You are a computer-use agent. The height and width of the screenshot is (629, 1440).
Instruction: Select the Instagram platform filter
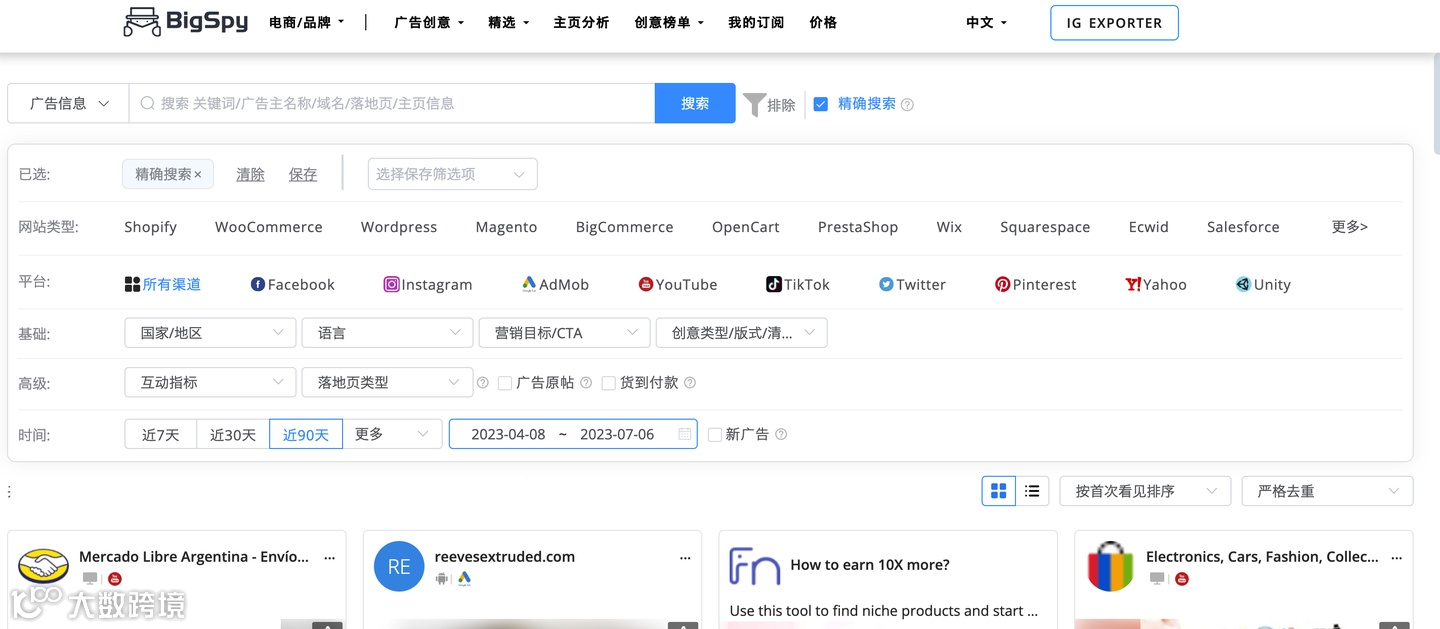pyautogui.click(x=428, y=284)
